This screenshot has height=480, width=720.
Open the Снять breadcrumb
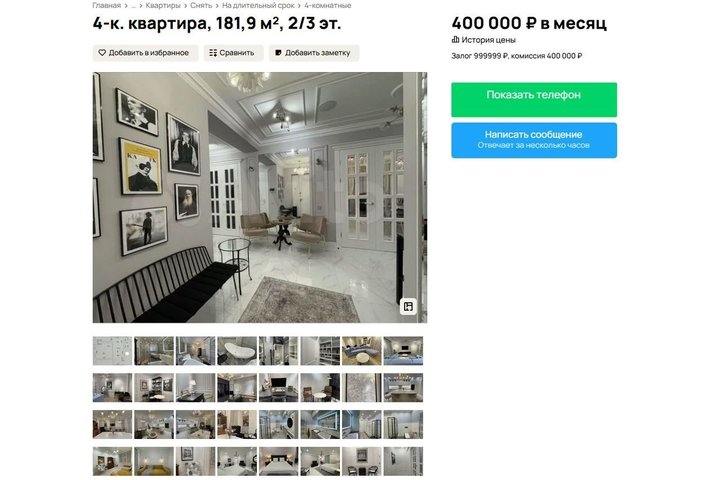[x=201, y=6]
